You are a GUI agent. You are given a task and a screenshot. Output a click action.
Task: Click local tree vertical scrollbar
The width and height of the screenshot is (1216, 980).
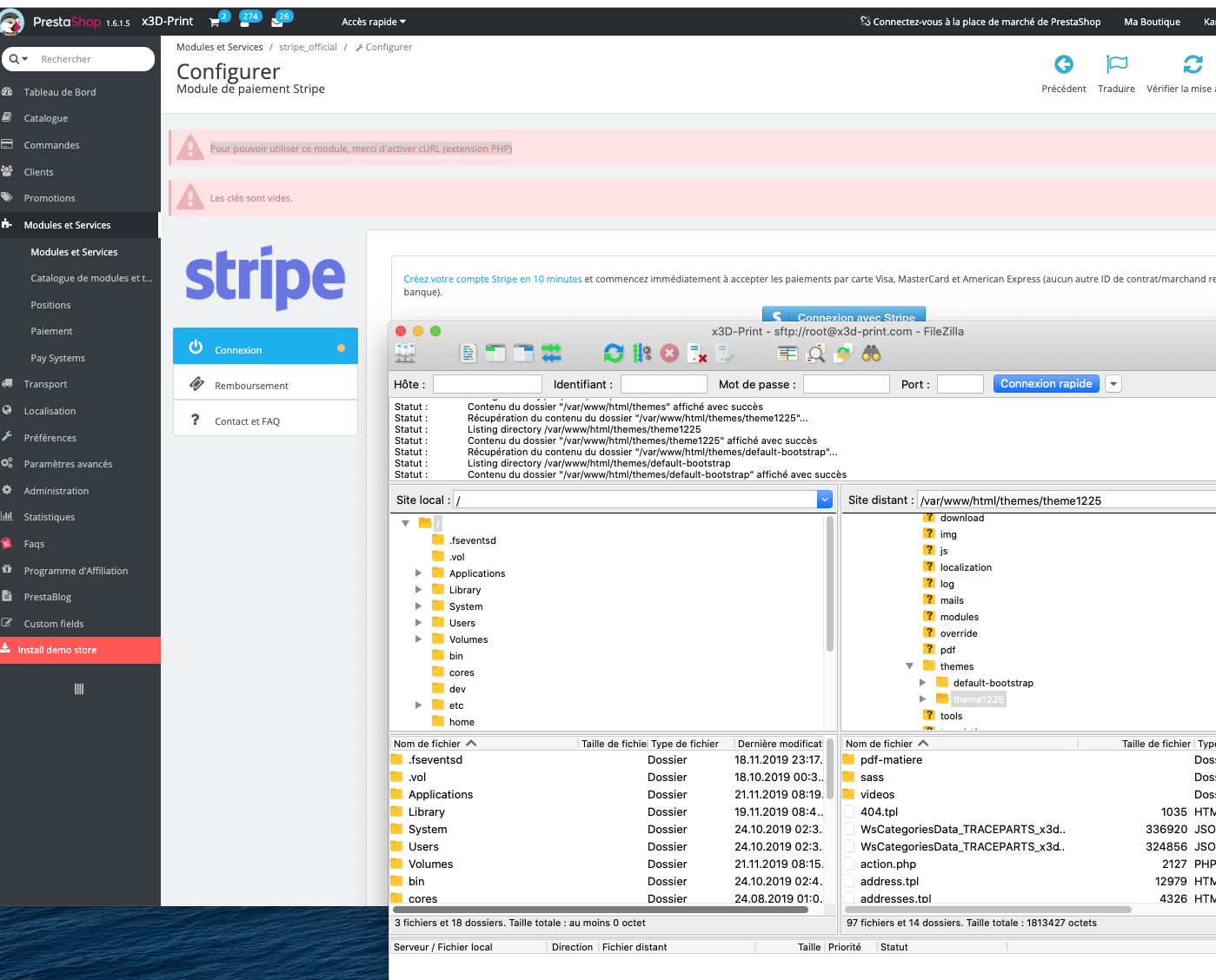coord(830,583)
